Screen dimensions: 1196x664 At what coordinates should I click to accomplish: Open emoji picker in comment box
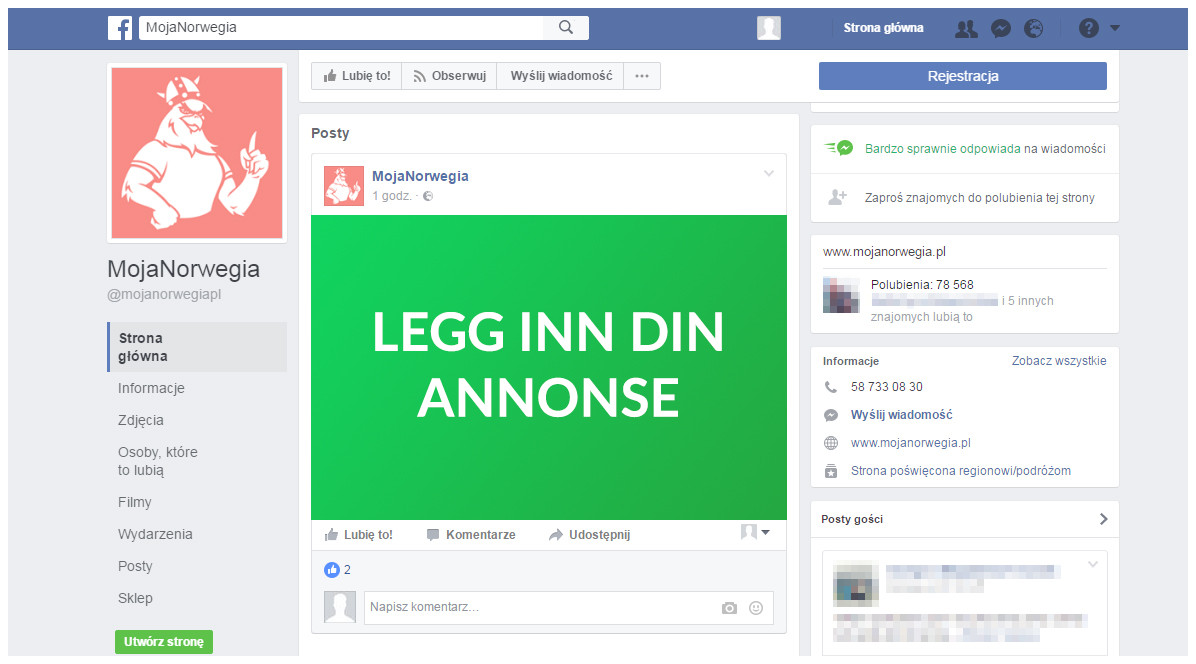(x=756, y=608)
